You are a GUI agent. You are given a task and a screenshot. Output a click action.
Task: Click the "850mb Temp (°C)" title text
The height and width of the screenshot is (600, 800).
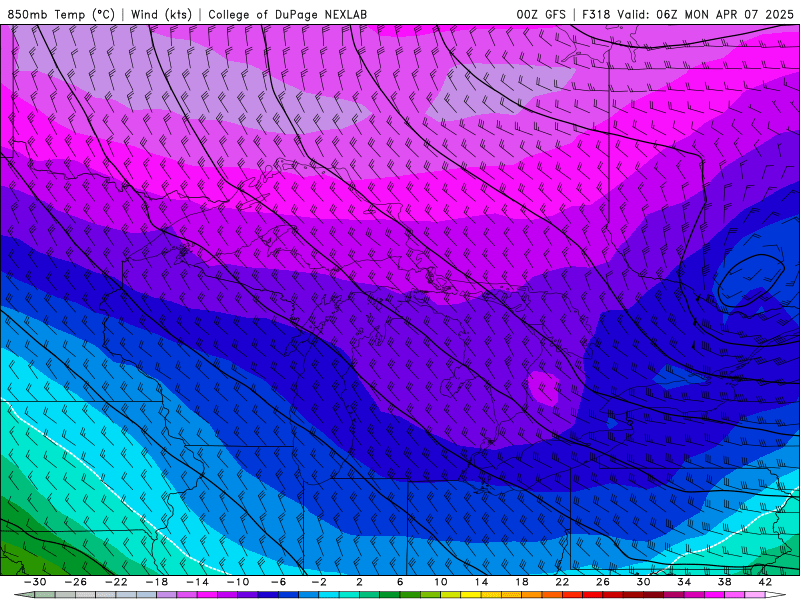click(61, 14)
